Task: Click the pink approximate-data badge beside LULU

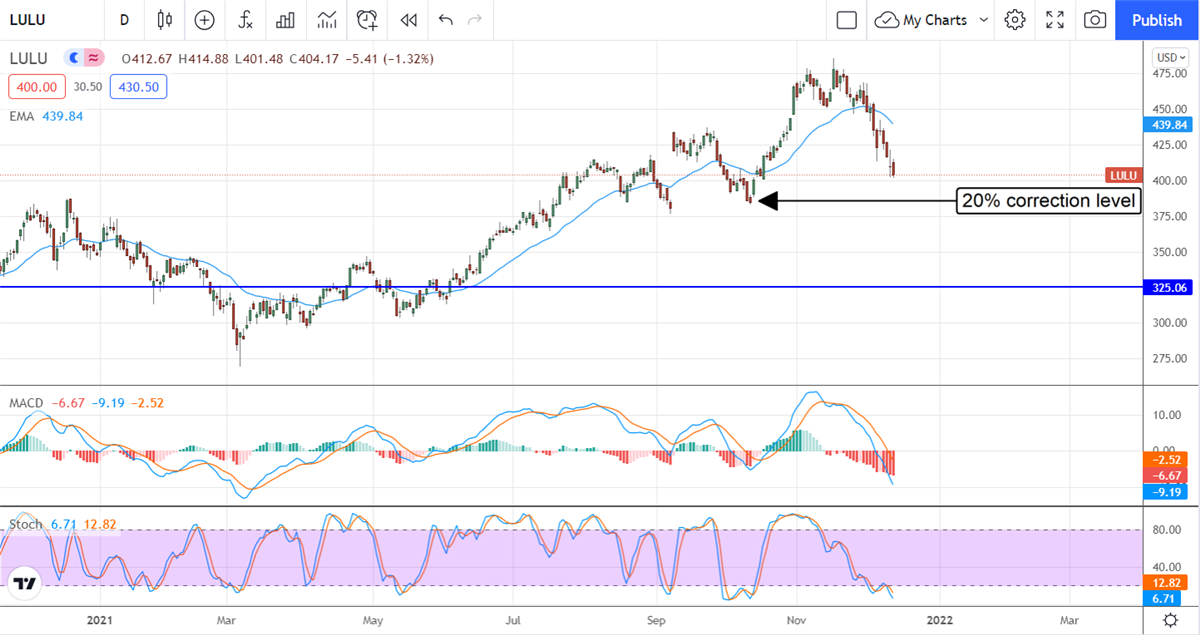Action: [x=93, y=59]
